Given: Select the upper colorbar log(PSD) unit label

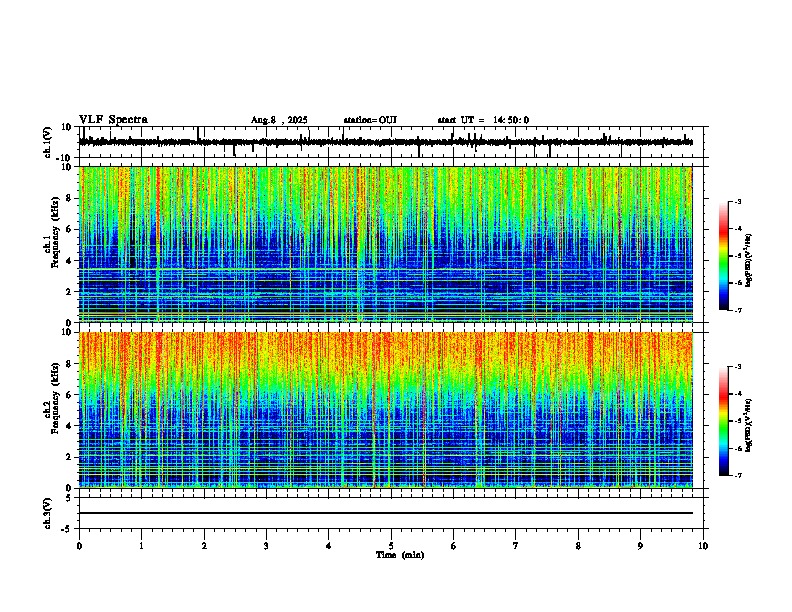Looking at the screenshot, I should 748,260.
